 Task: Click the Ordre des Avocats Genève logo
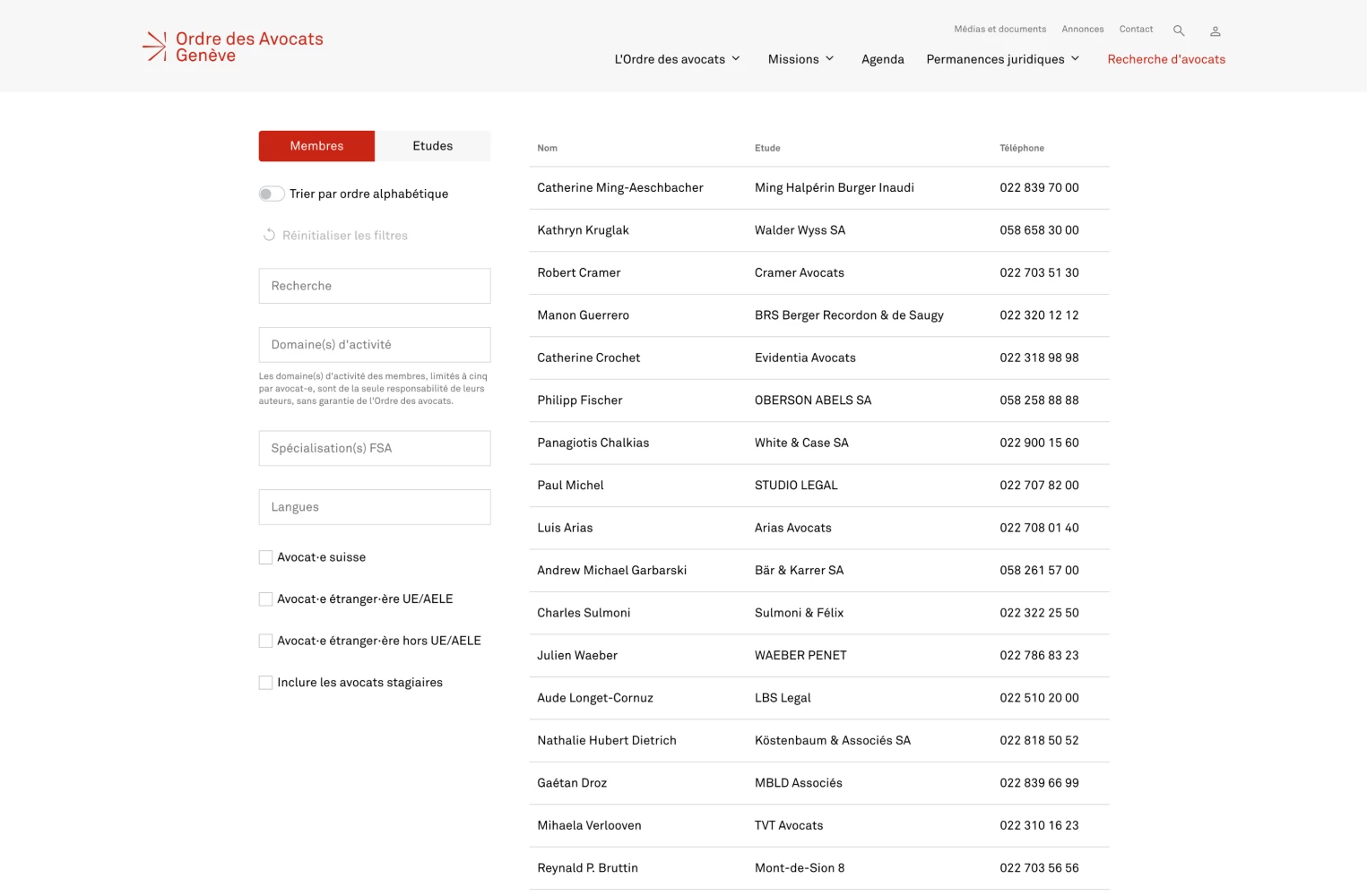(x=233, y=47)
